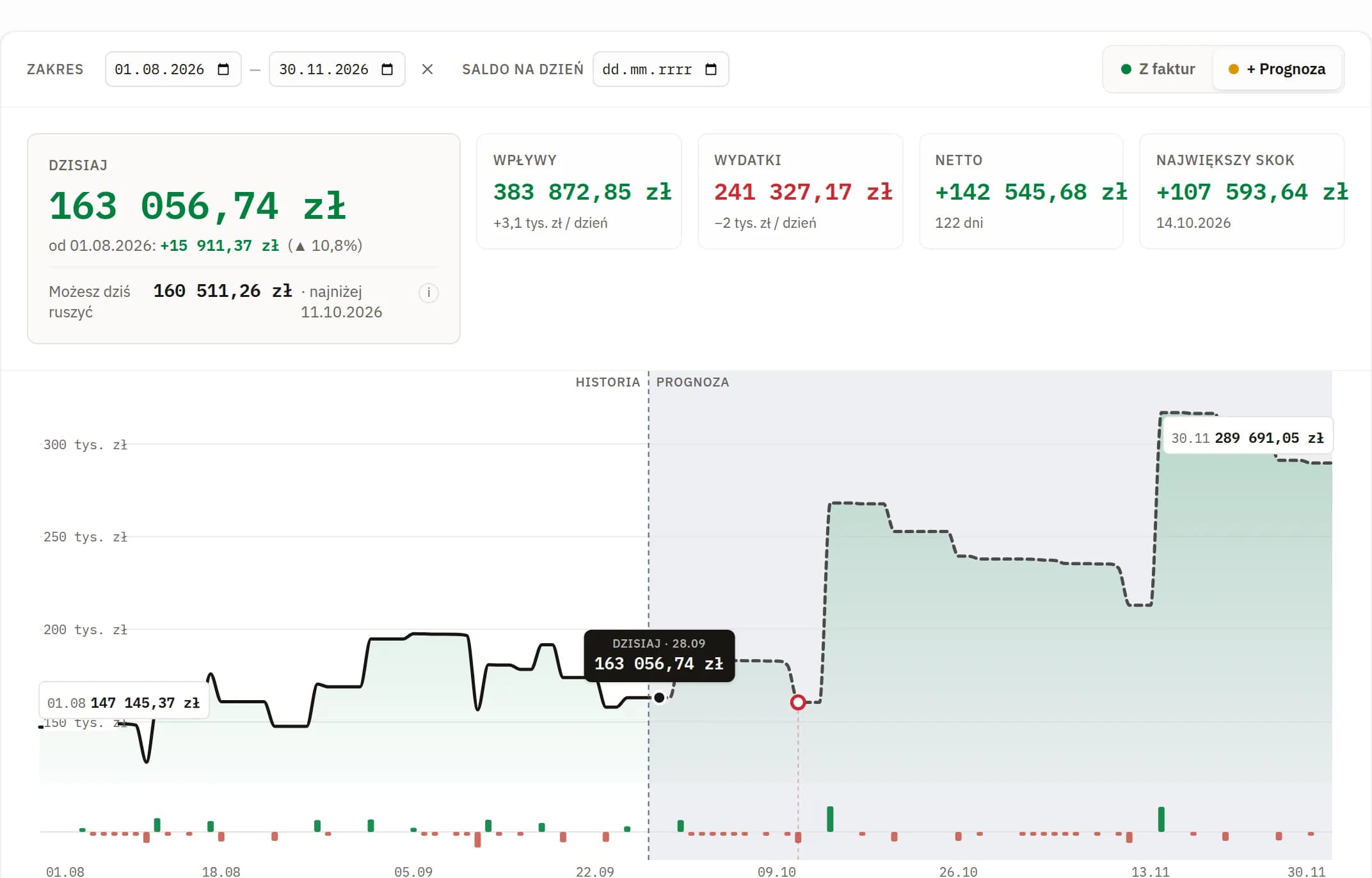Enable the + Prognoza mode
The height and width of the screenshot is (878, 1372).
(x=1277, y=69)
